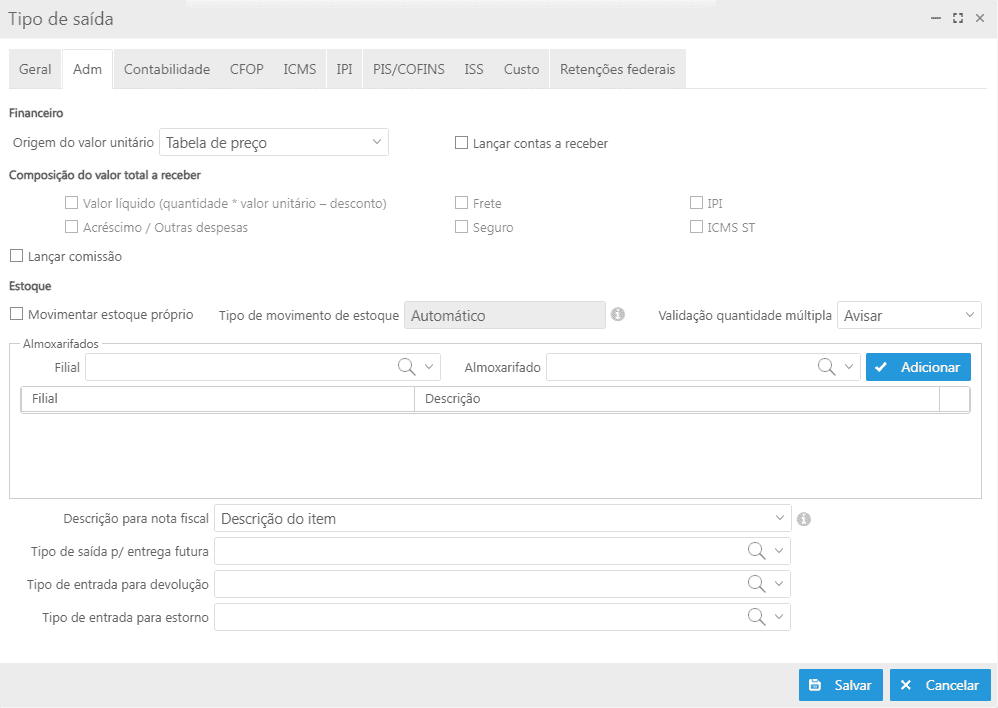Enable Lançar contas a receber
Viewport: 998px width, 708px height.
(461, 143)
